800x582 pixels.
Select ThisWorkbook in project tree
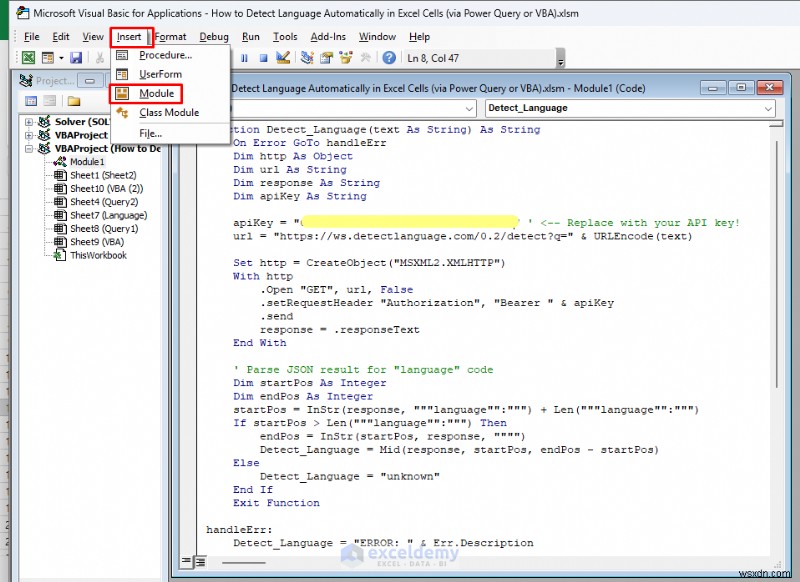(98, 255)
